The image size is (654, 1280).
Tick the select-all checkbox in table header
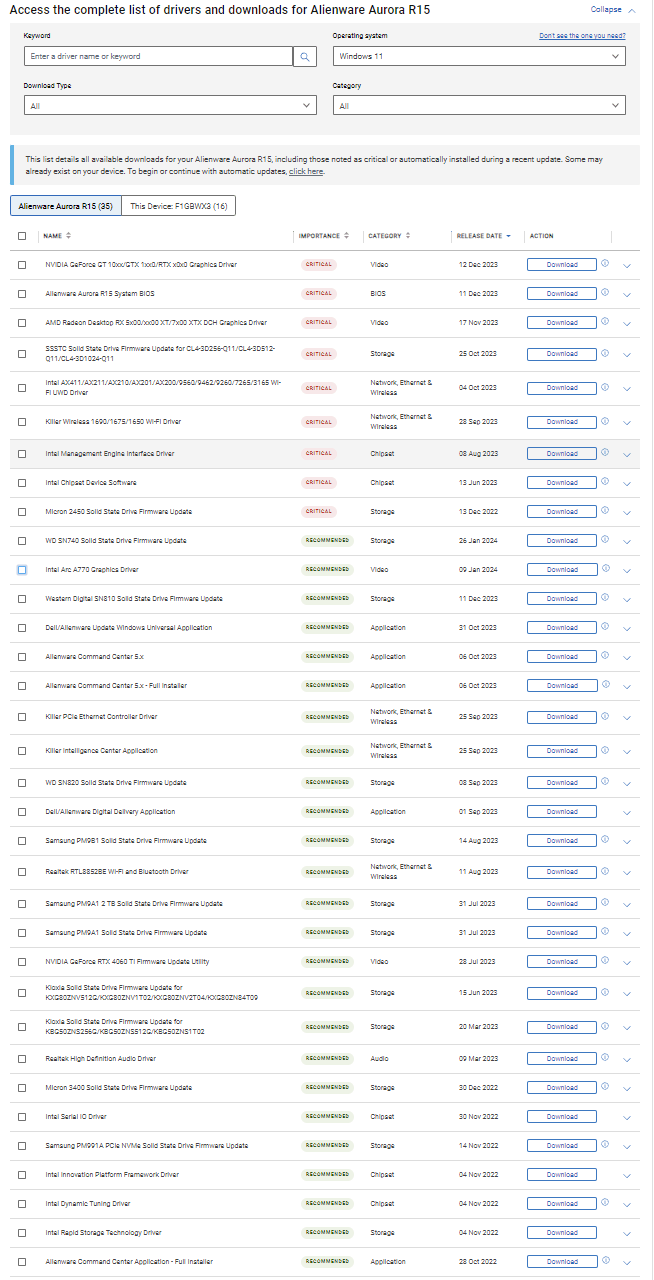pos(22,236)
